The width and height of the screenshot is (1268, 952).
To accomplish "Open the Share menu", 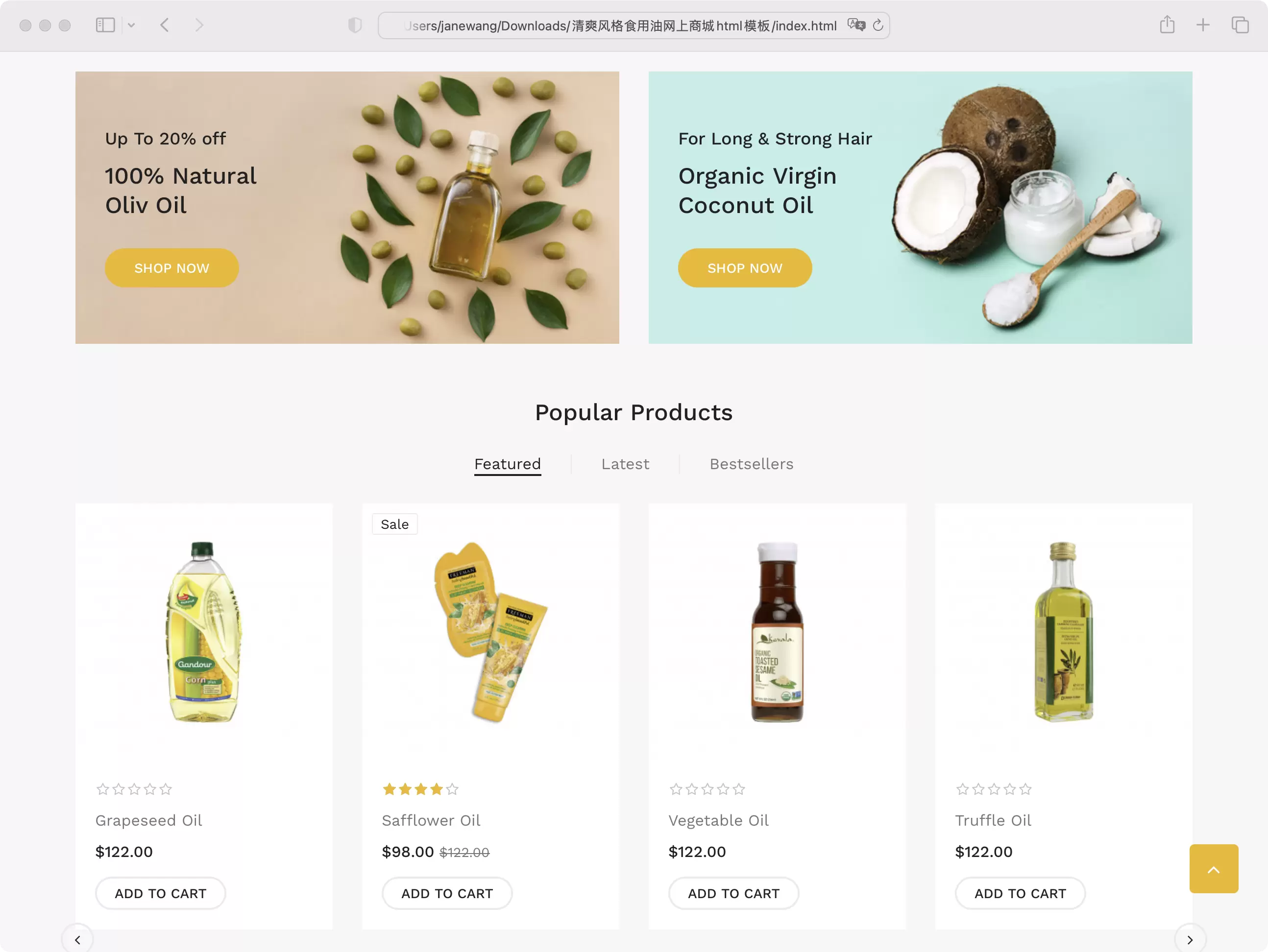I will 1167,24.
